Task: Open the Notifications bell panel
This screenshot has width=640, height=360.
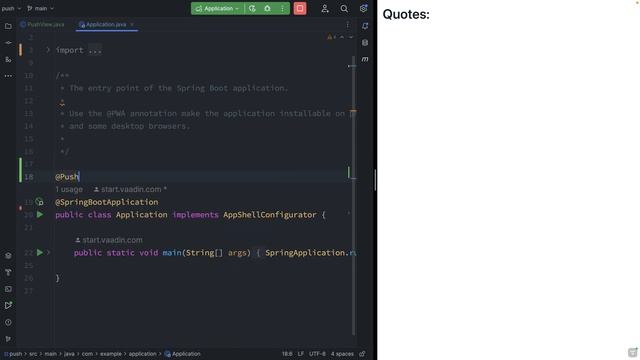Action: [x=365, y=26]
